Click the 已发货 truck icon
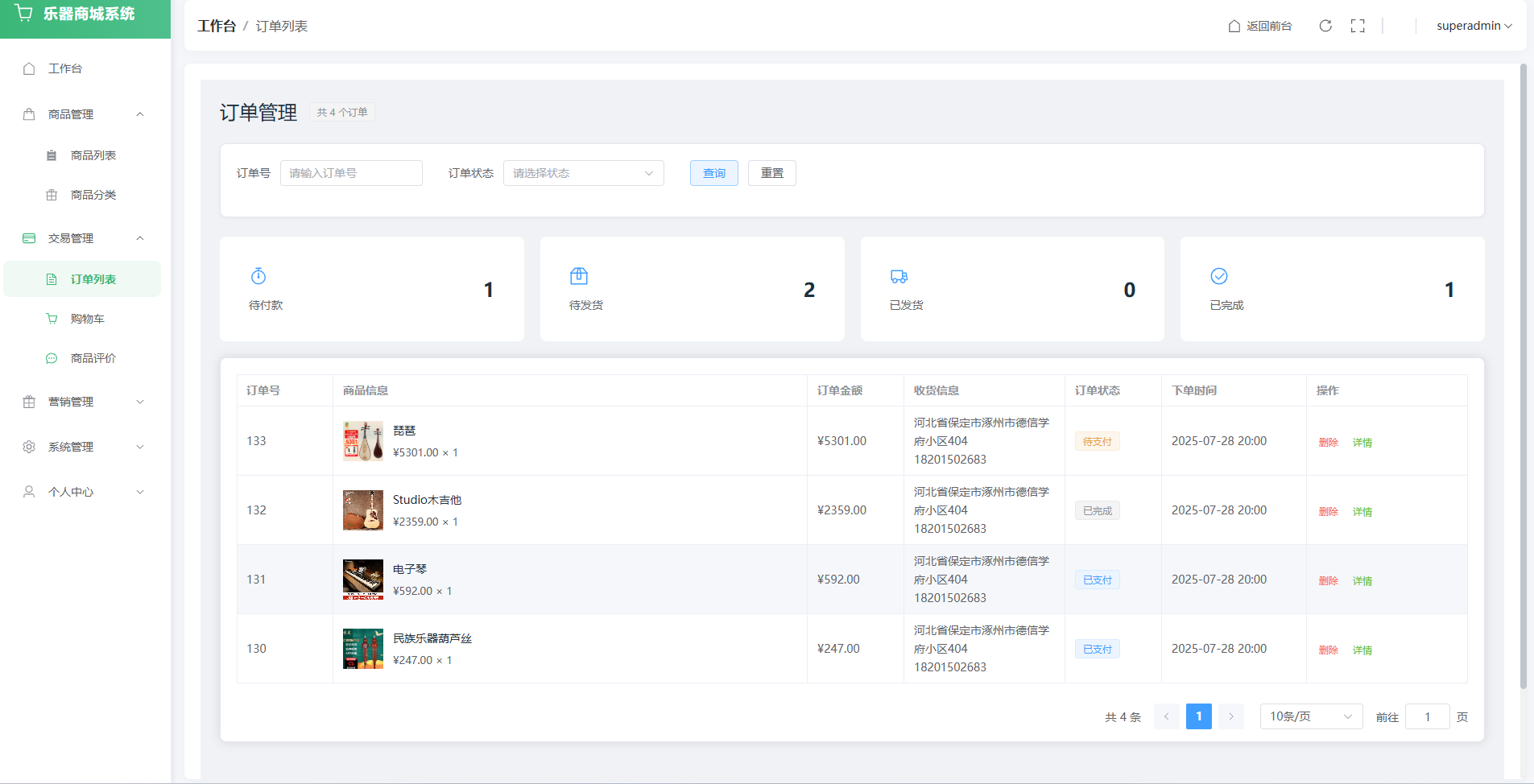 tap(899, 276)
